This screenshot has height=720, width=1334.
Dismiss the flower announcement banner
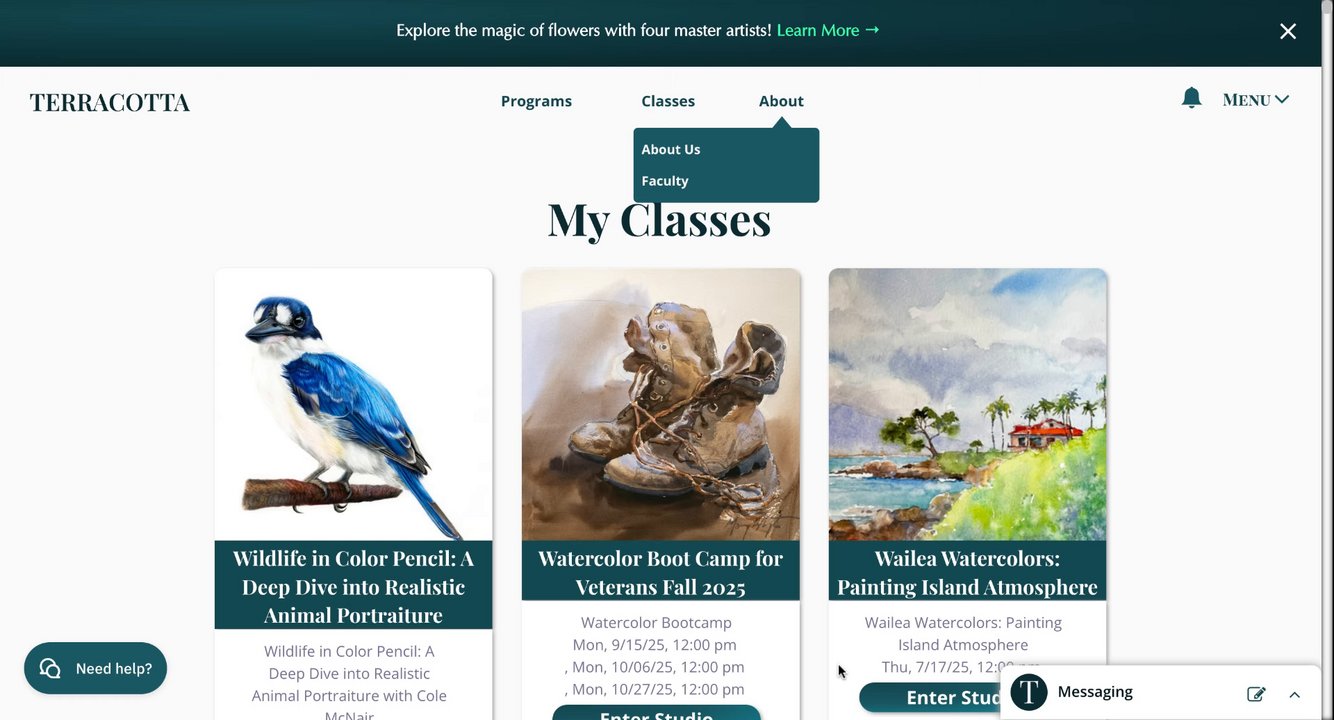1288,31
